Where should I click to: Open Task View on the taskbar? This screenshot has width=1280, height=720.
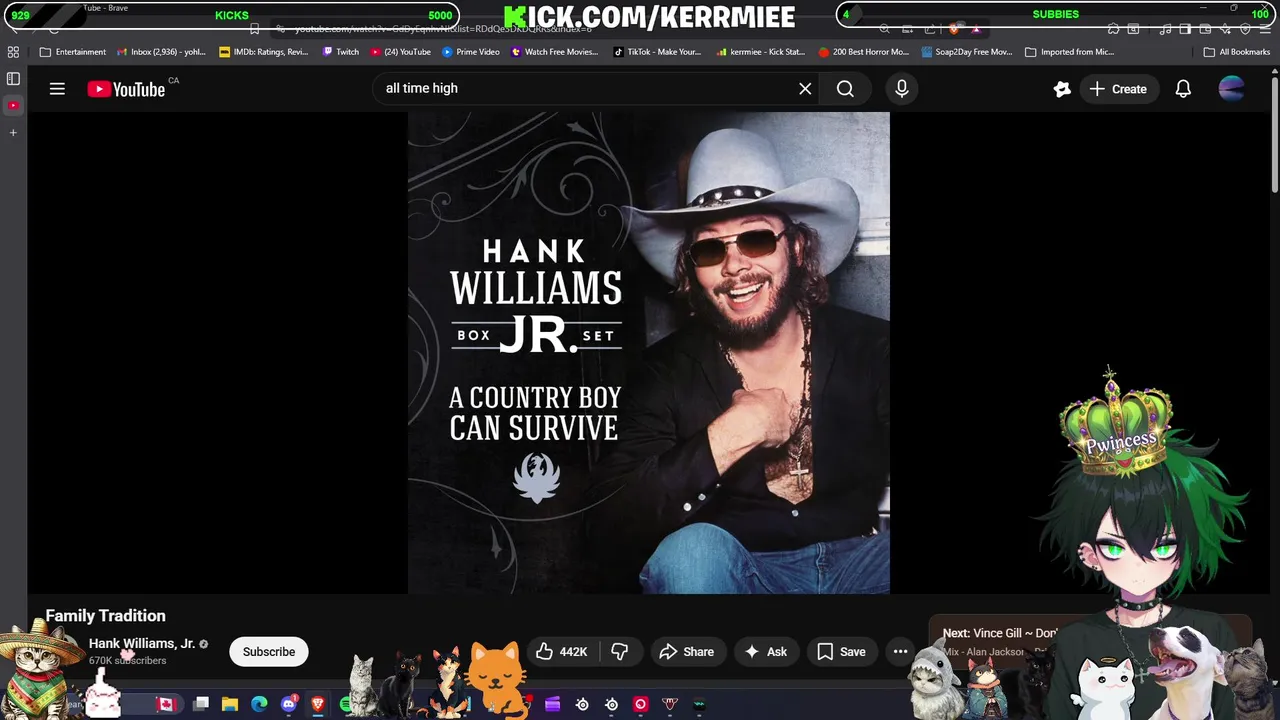coord(201,704)
